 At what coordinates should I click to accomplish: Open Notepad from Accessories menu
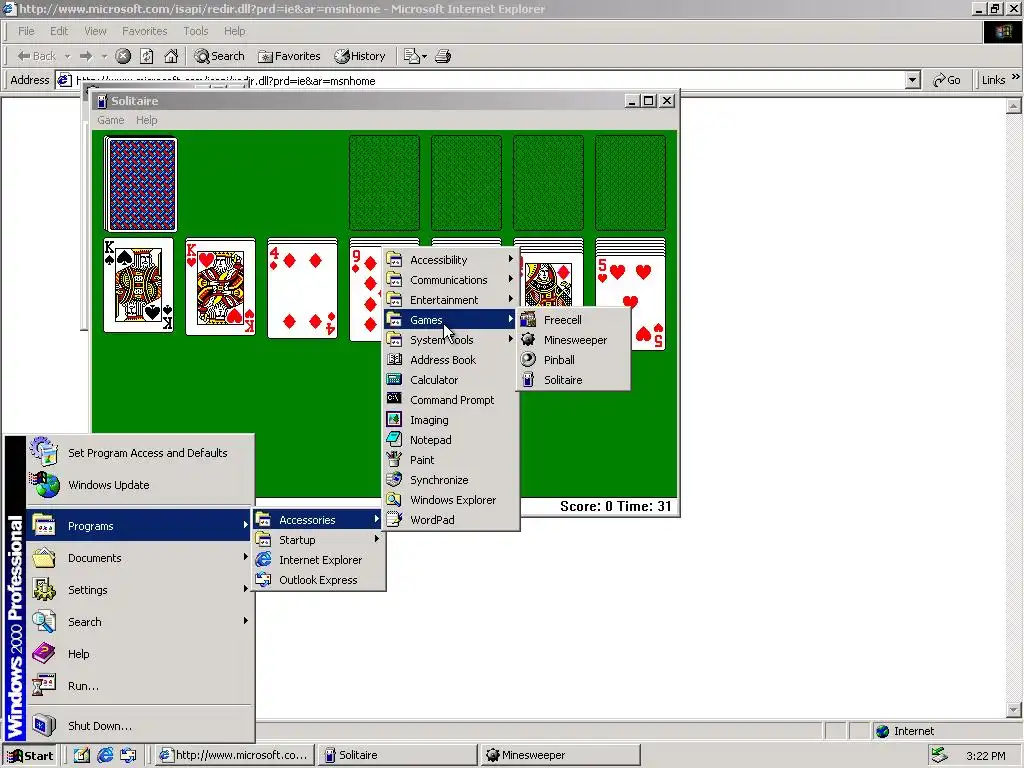(x=451, y=440)
